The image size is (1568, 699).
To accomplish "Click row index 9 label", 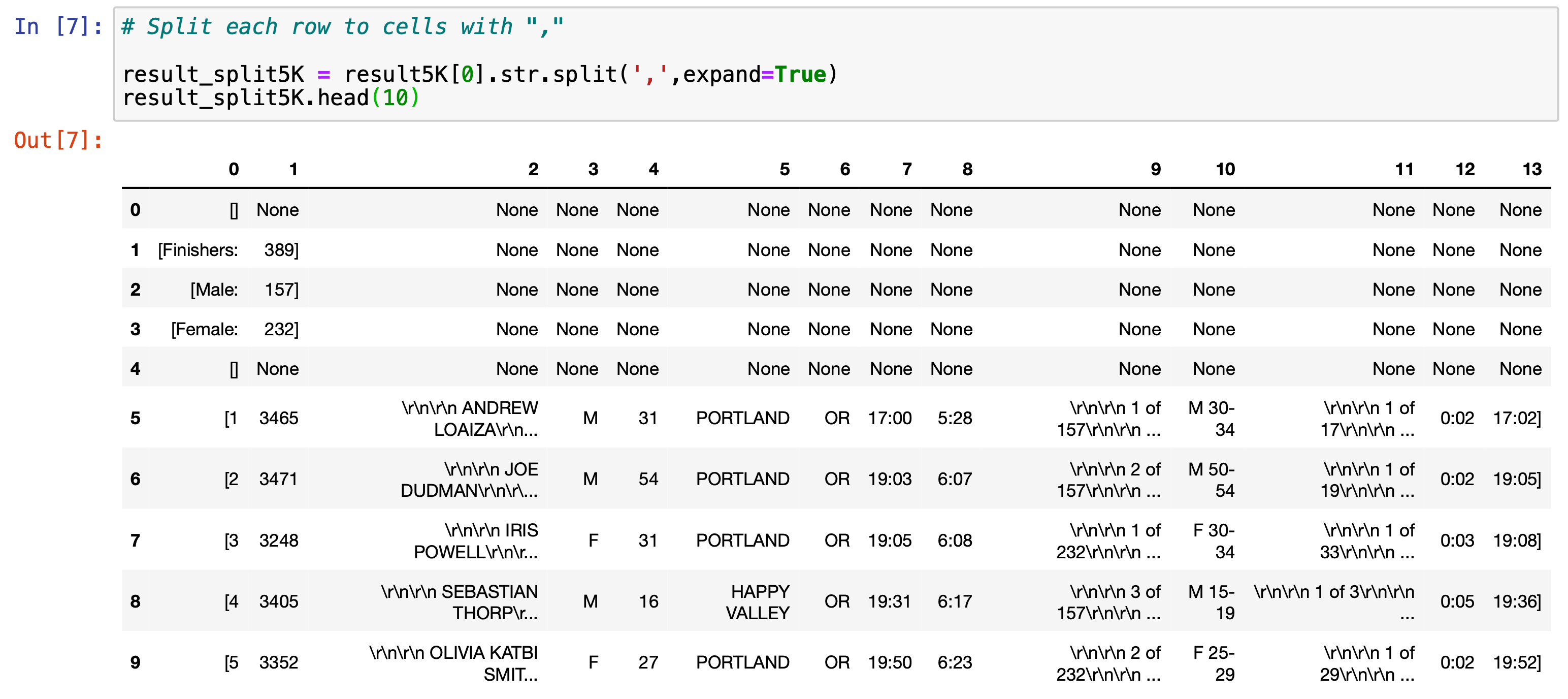I will pos(135,662).
